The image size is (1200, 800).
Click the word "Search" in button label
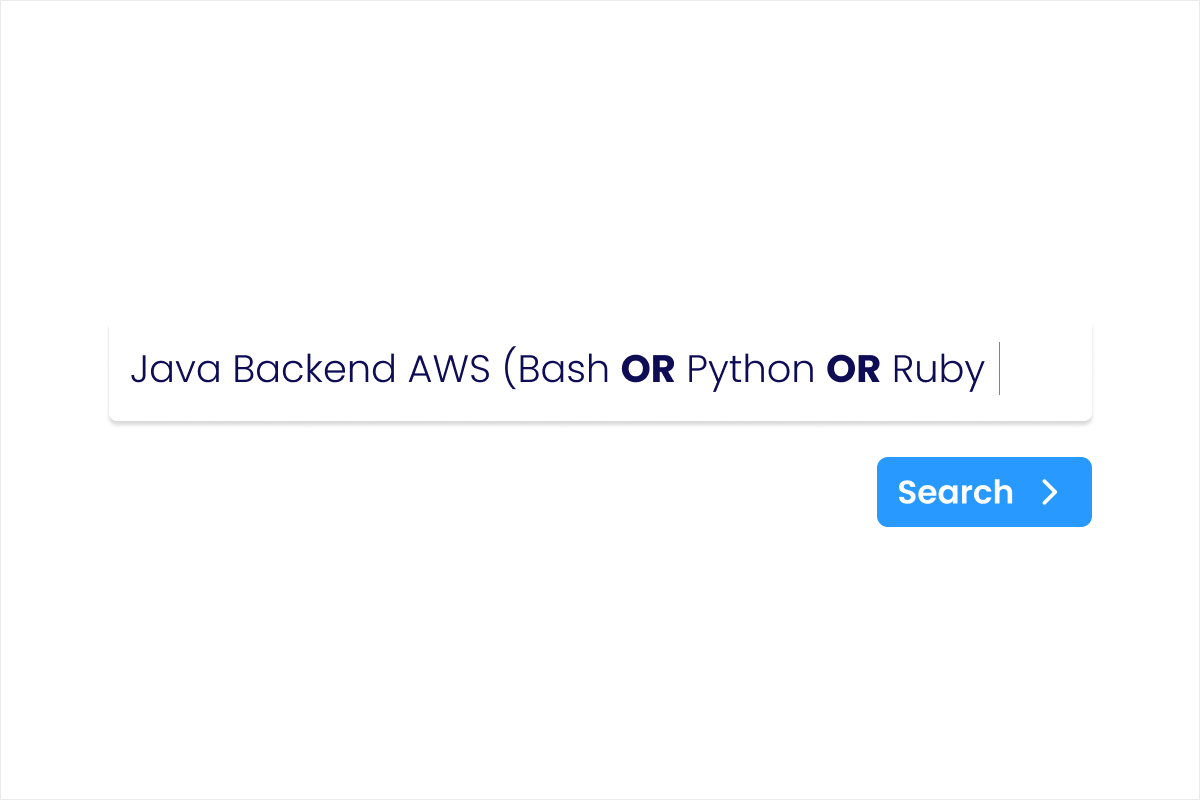[x=955, y=492]
